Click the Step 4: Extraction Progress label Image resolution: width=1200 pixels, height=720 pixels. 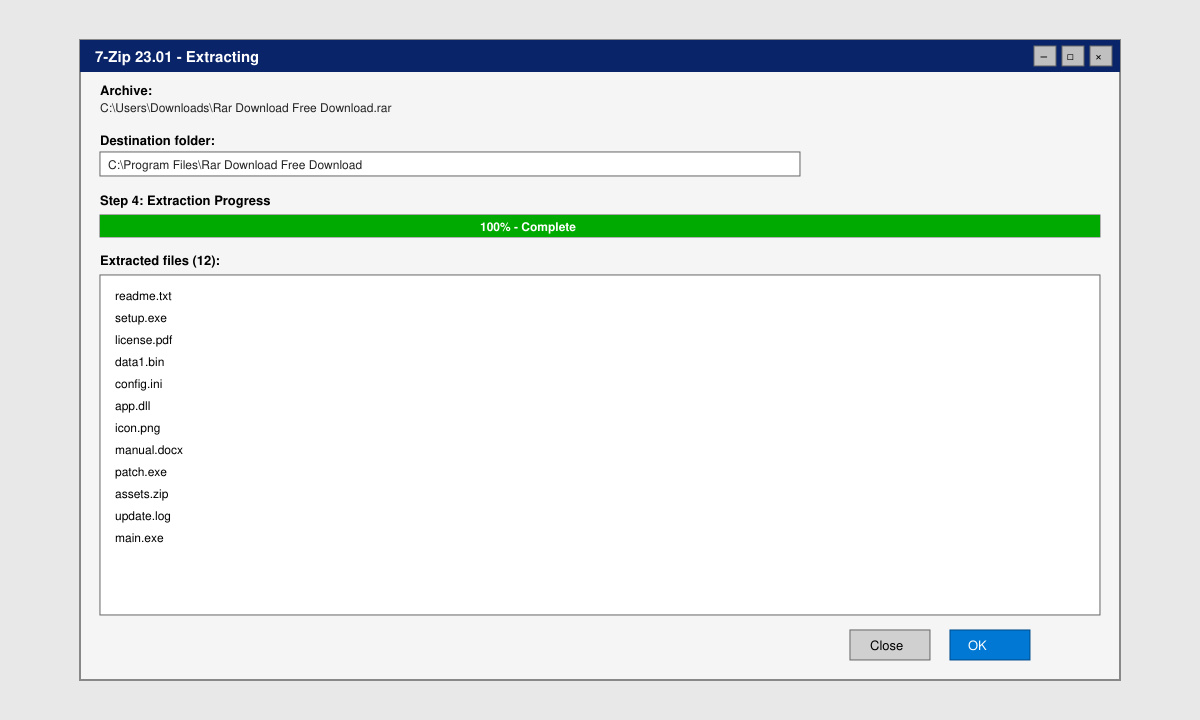click(185, 201)
